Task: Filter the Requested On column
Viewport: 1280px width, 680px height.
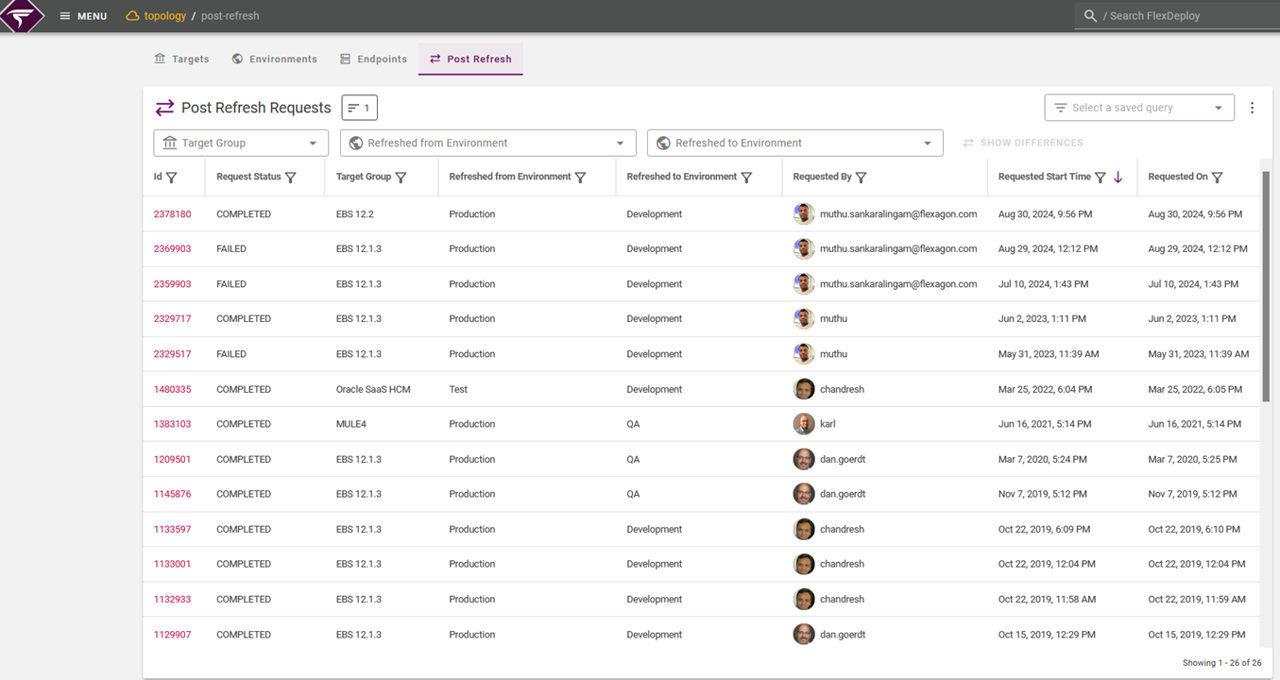Action: coord(1217,178)
